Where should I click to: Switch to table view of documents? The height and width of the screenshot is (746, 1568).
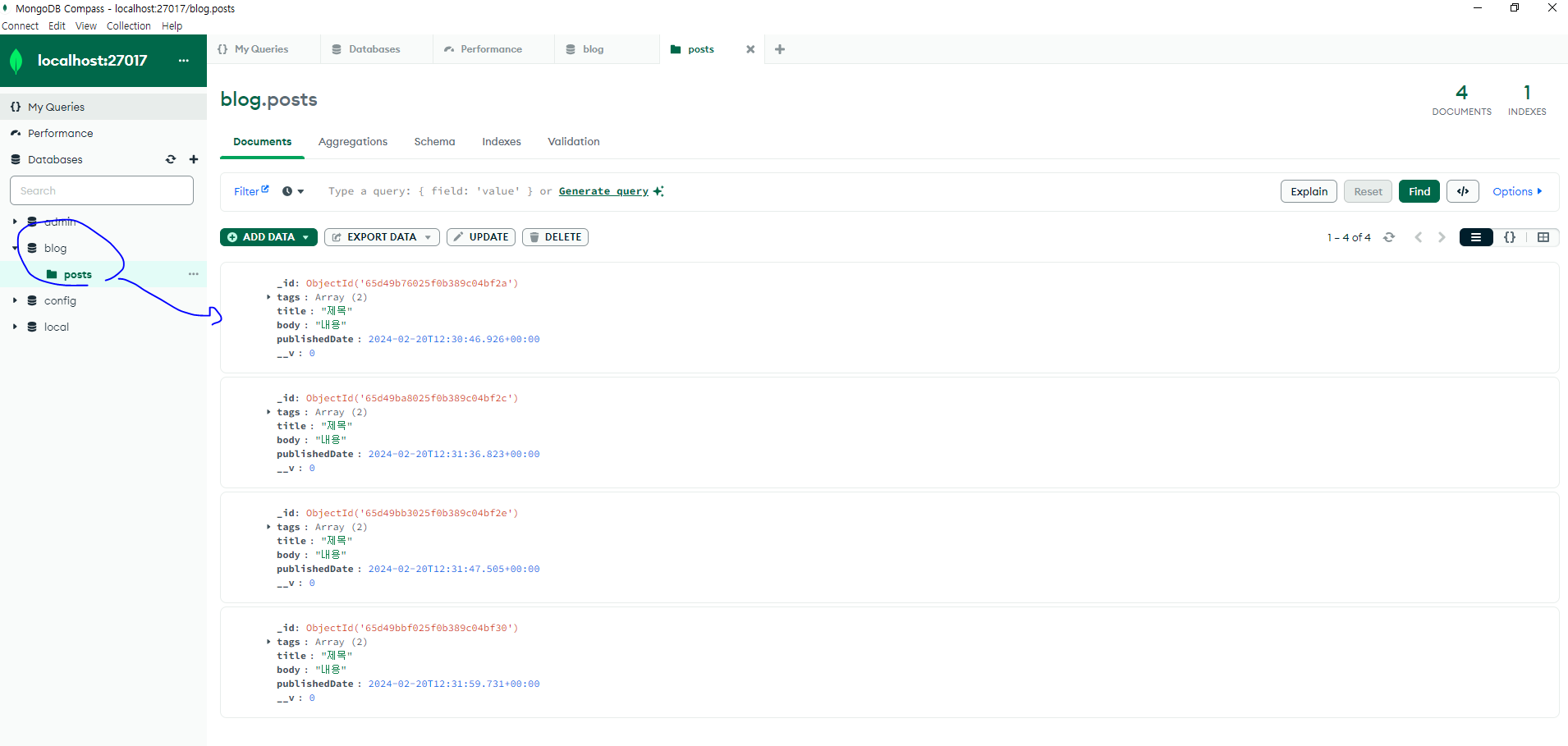[x=1543, y=237]
